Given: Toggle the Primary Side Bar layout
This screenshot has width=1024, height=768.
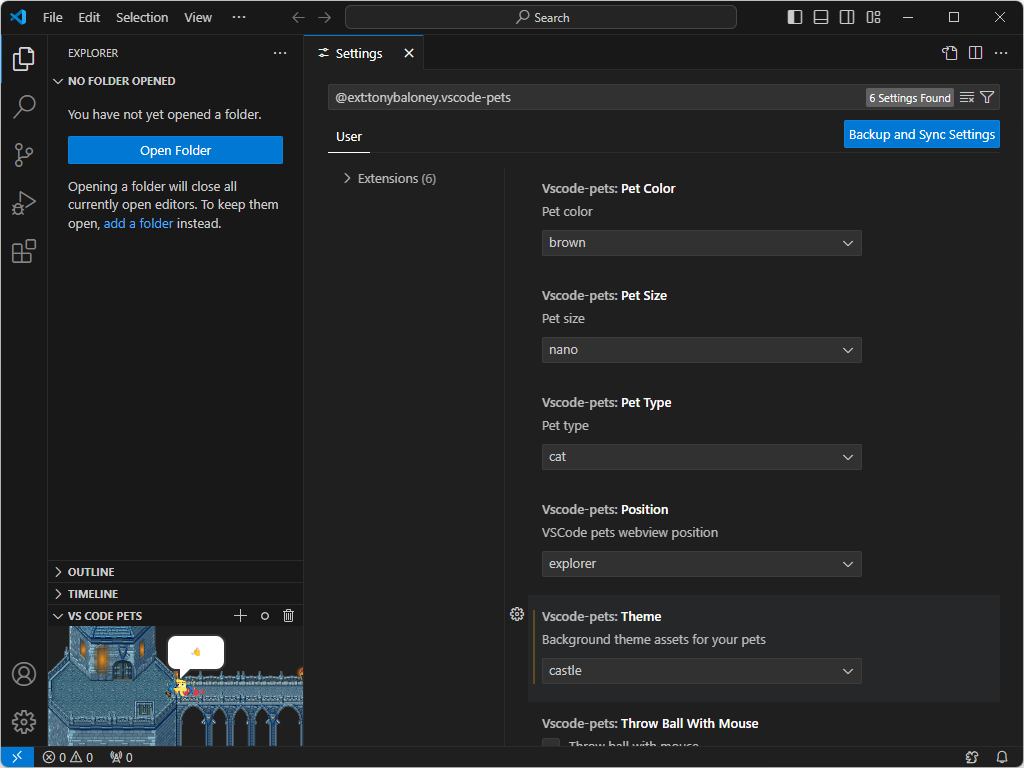Looking at the screenshot, I should coord(795,17).
